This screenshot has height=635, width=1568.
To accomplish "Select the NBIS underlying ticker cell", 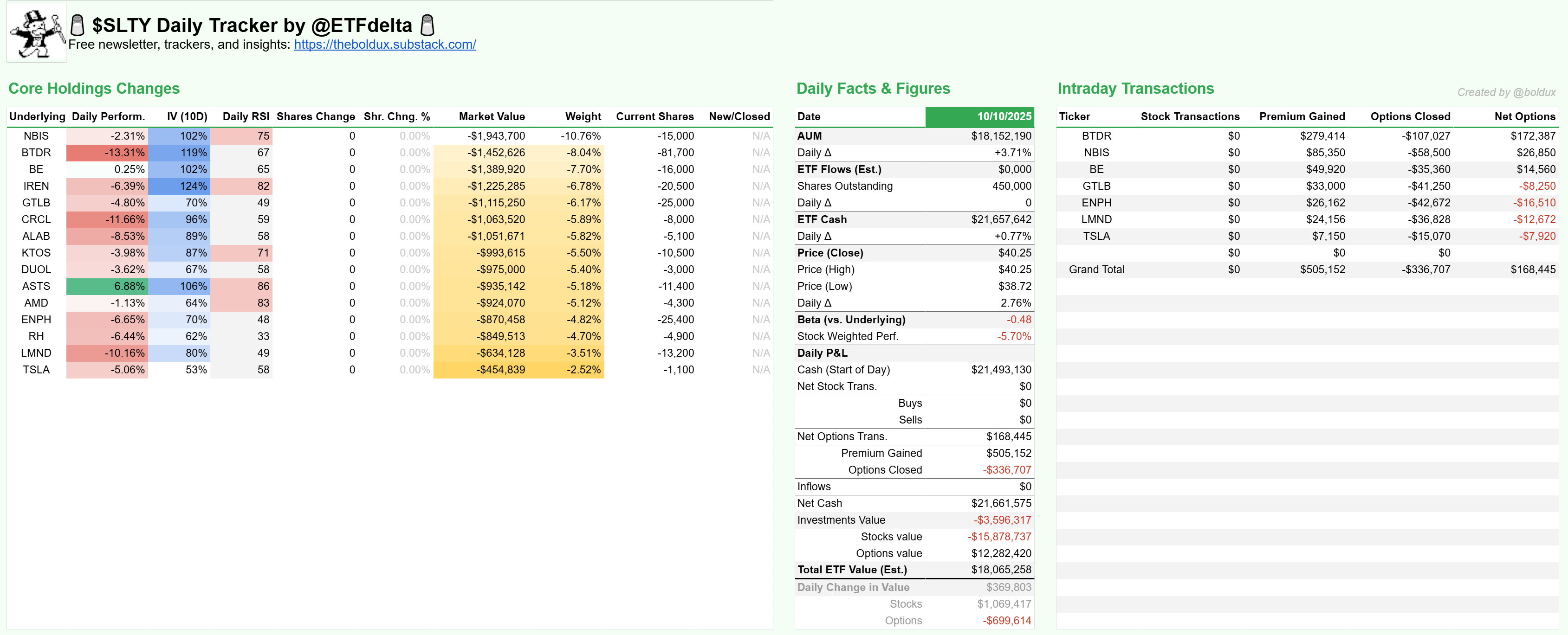I will coord(36,135).
